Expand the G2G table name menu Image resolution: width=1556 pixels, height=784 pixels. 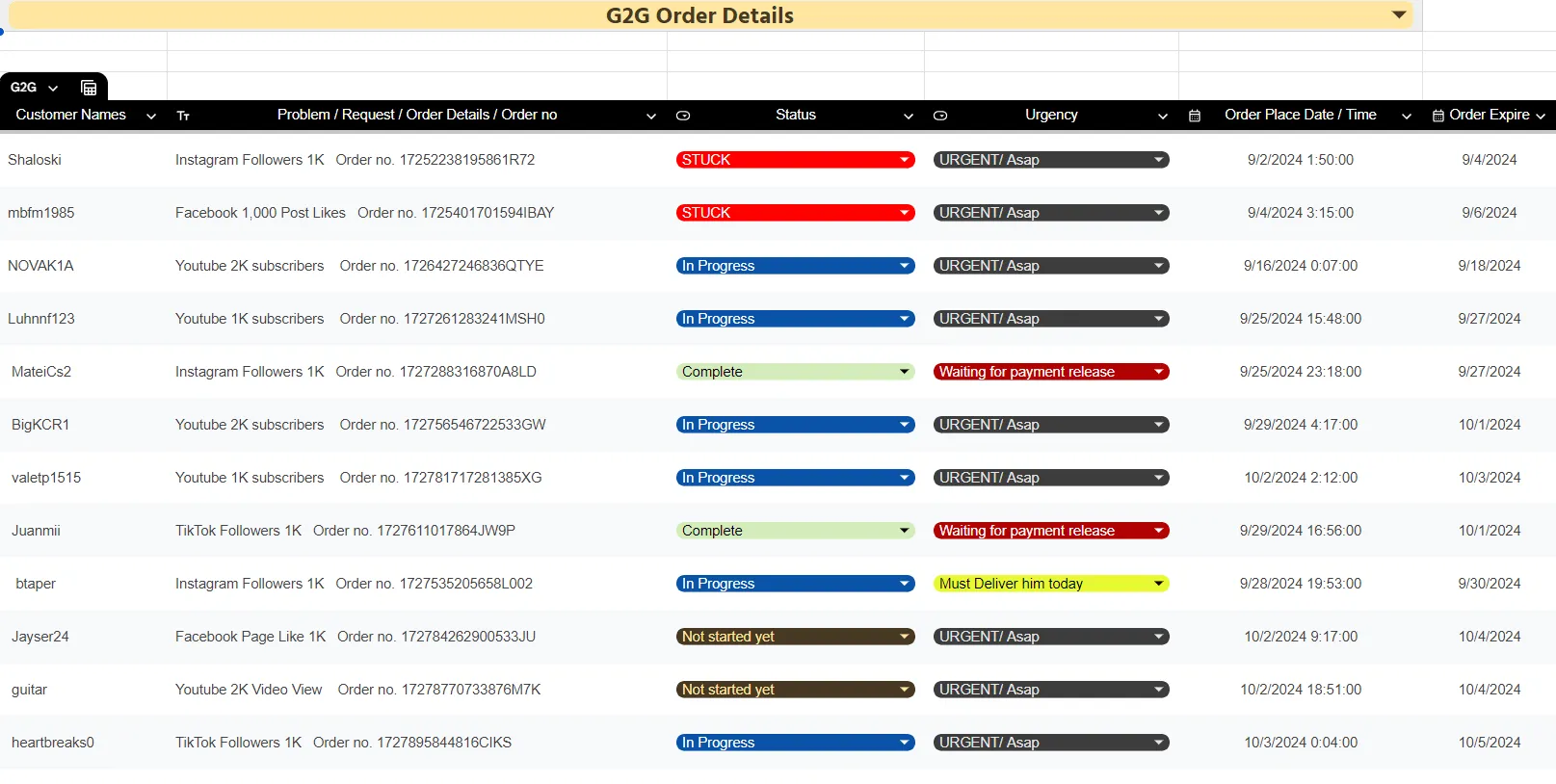pyautogui.click(x=53, y=88)
